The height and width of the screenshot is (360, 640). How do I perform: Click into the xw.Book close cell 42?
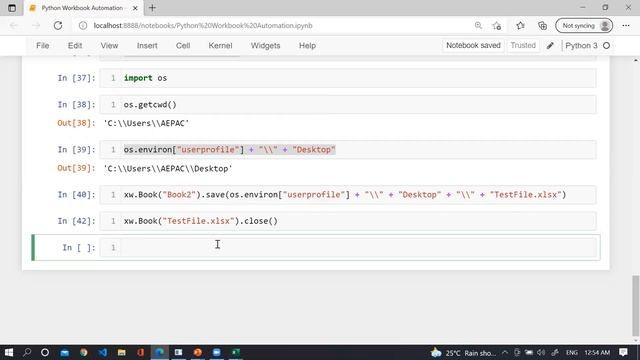[348, 221]
